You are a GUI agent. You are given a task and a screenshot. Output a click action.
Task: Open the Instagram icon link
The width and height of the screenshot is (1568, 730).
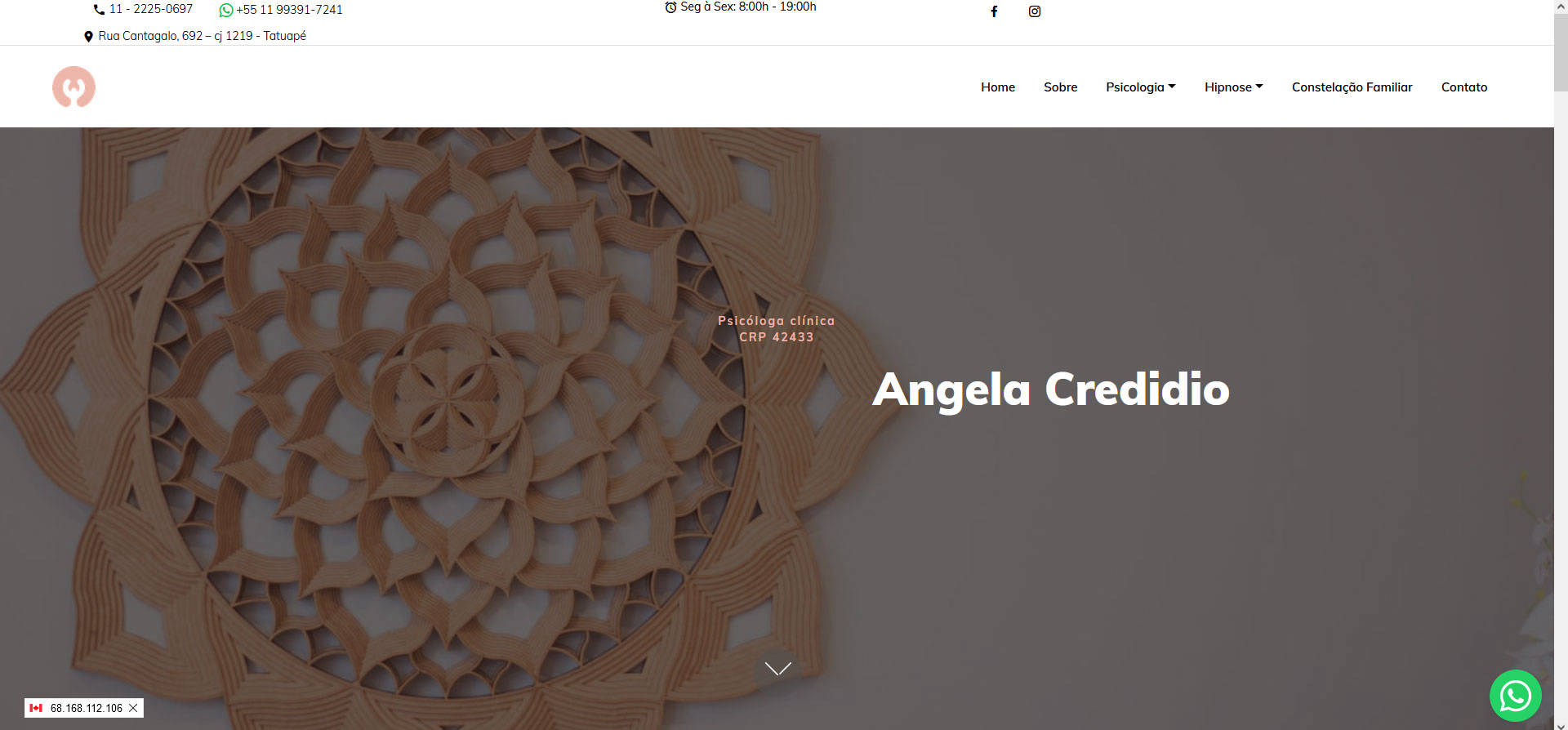point(1035,11)
